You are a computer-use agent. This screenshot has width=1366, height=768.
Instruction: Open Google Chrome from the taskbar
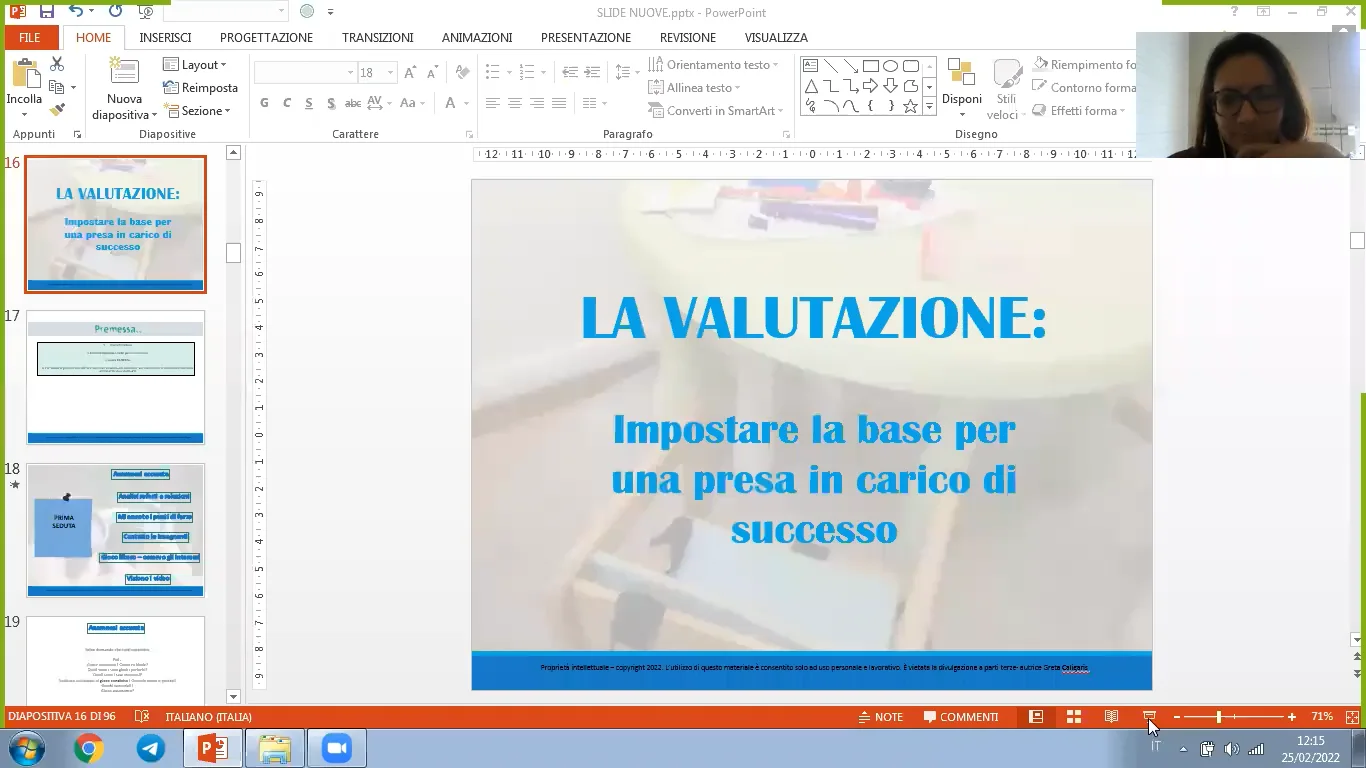89,748
